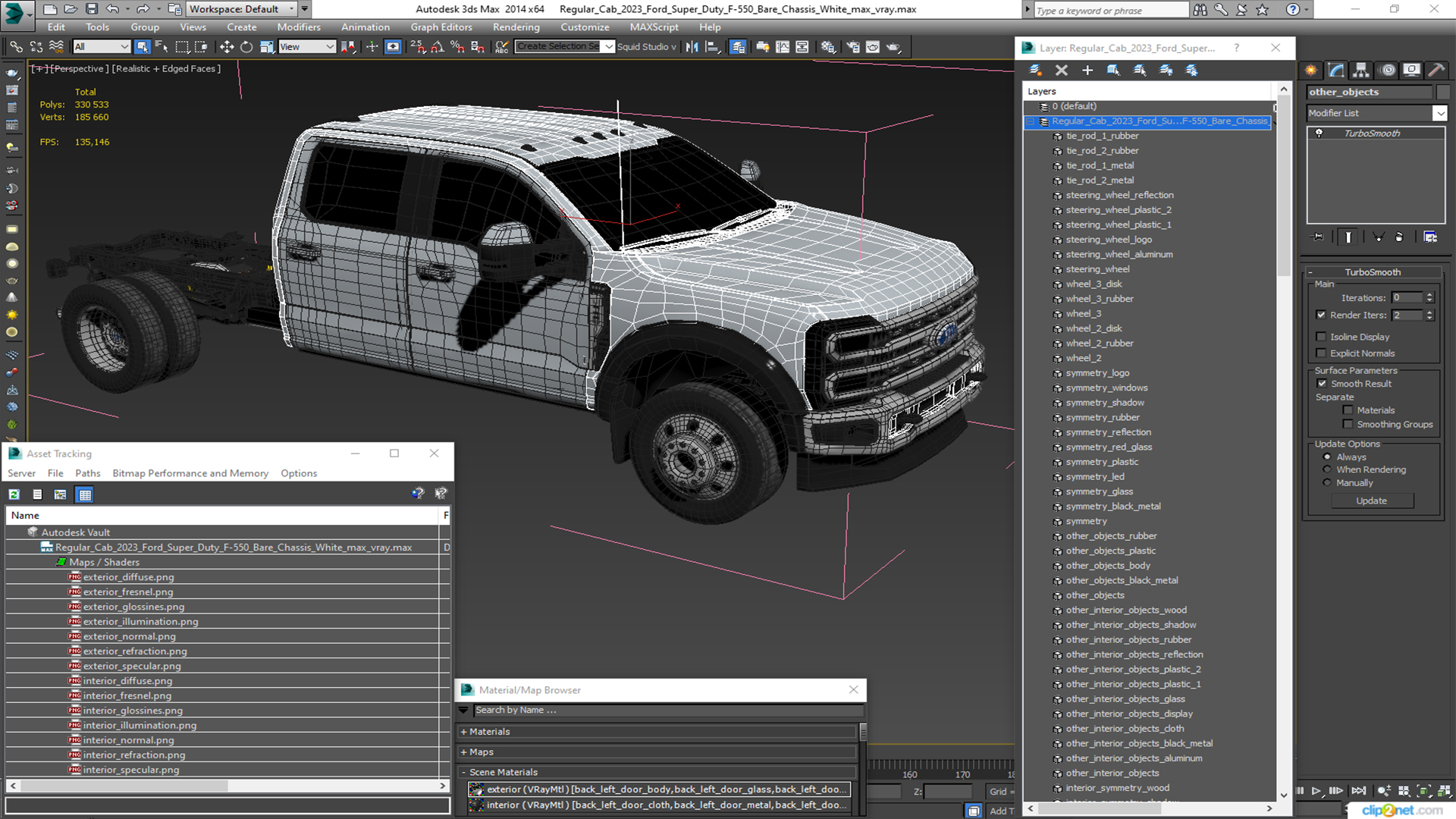Viewport: 1456px width, 819px height.
Task: Open the Utilities hammer panel tab
Action: pyautogui.click(x=1436, y=70)
